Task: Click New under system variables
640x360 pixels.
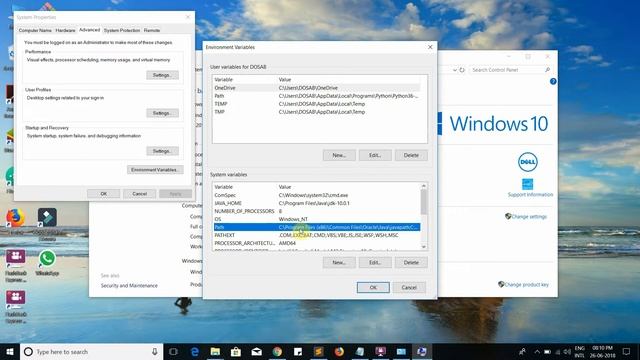Action: [x=339, y=263]
